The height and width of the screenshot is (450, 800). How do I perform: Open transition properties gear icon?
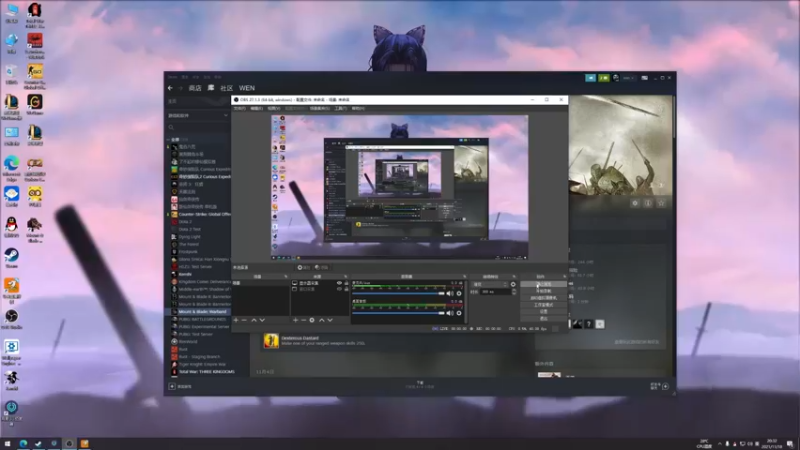coord(513,284)
